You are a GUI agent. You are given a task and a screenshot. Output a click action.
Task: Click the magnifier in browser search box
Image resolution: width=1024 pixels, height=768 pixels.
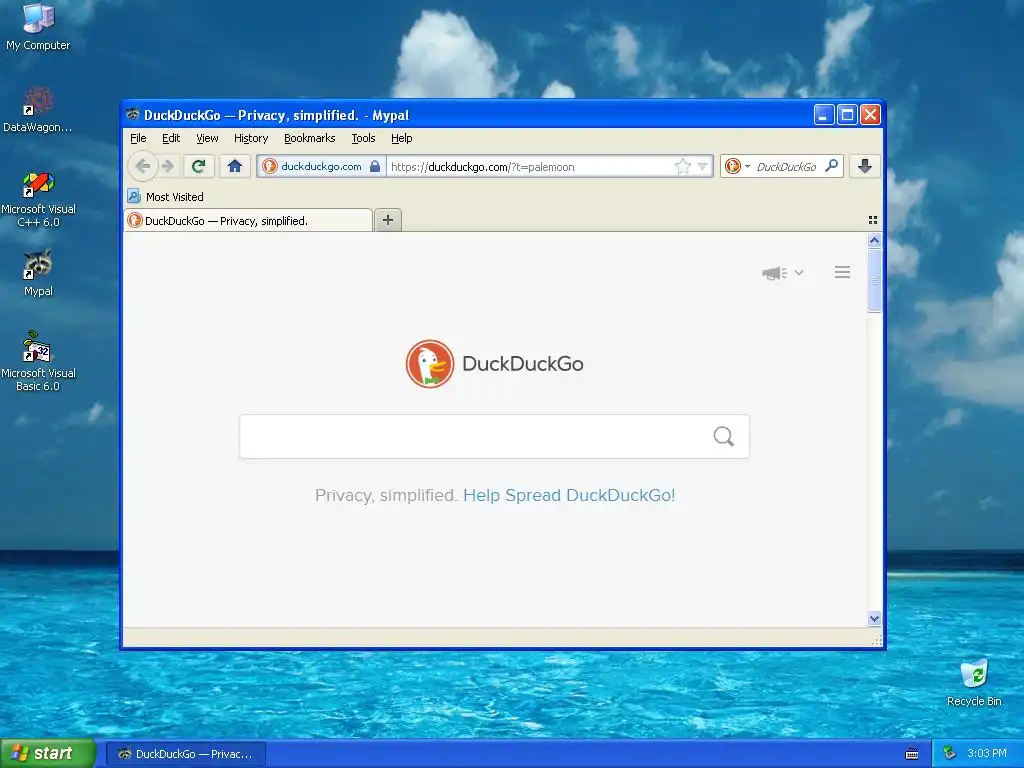tap(831, 166)
